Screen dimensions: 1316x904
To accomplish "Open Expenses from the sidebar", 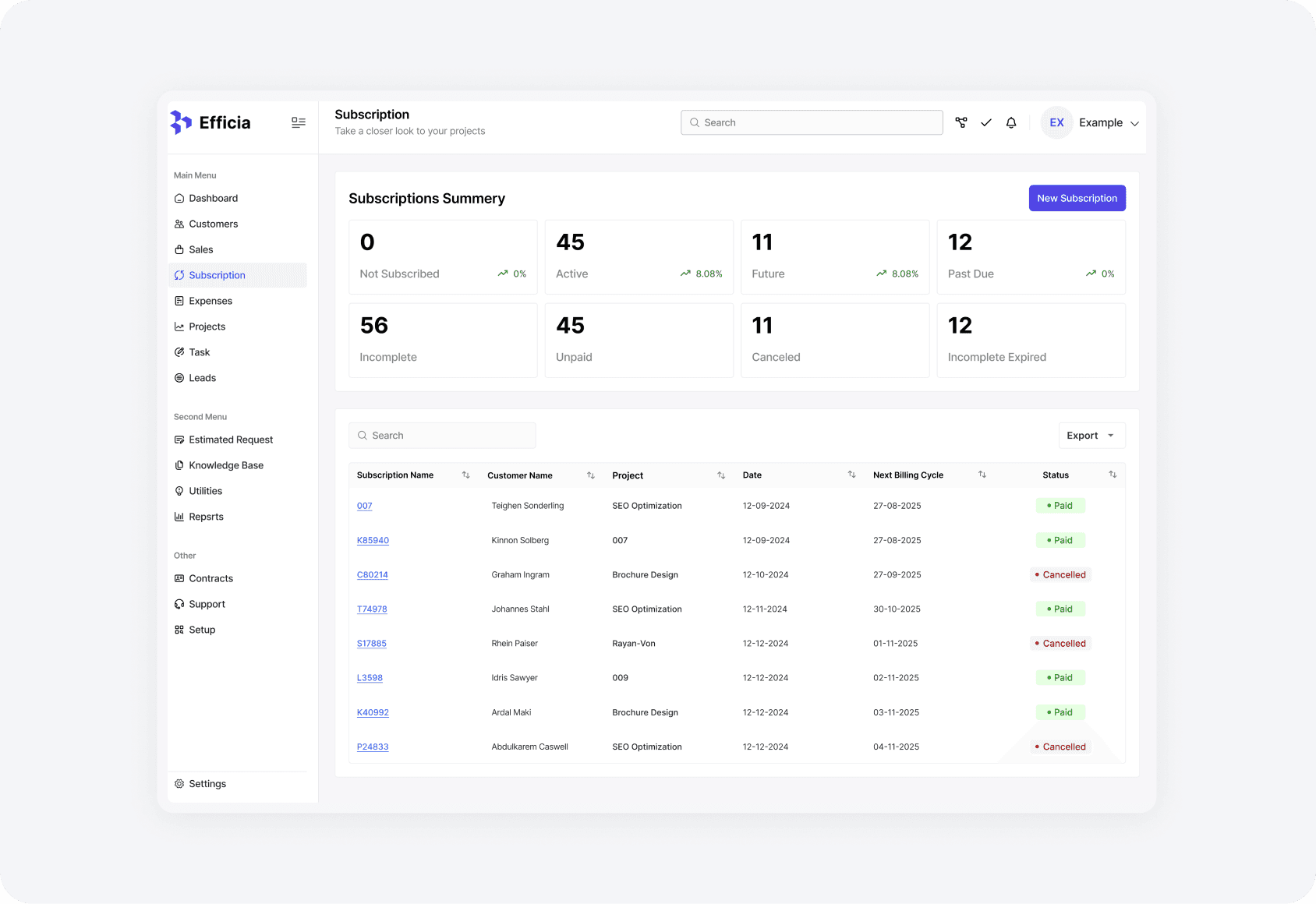I will coord(237,301).
